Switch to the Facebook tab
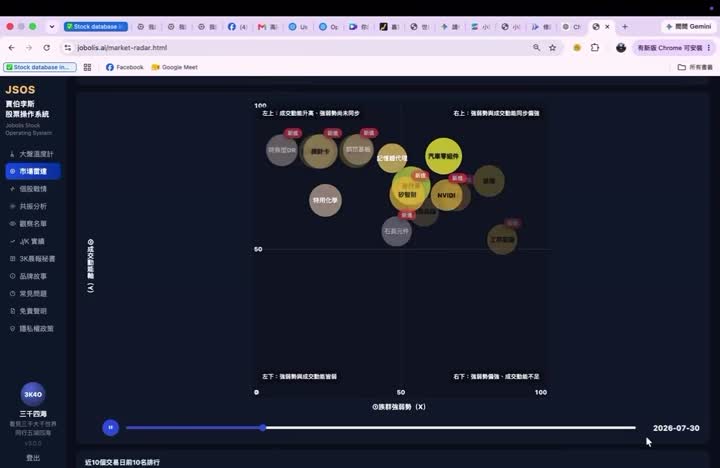Screen dimensions: 720x468 click(237, 27)
